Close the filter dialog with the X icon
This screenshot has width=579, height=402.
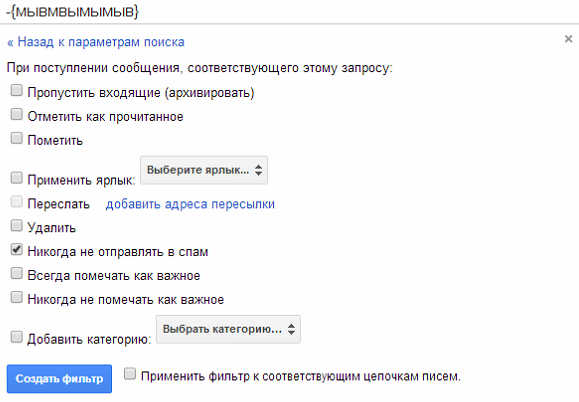pos(568,39)
